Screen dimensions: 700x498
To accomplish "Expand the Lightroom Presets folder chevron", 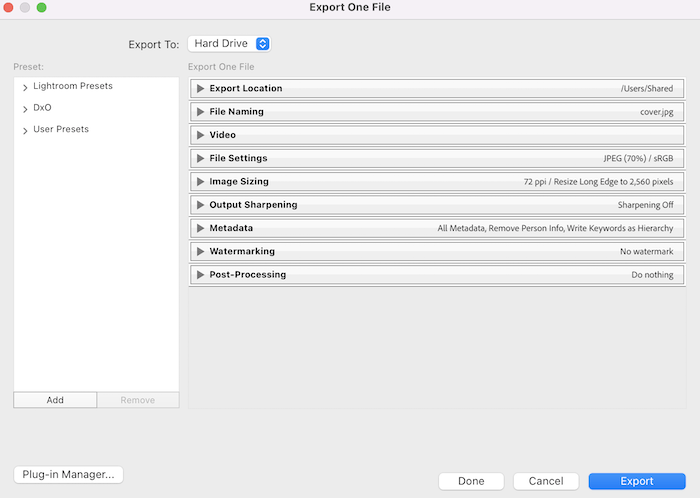I will click(24, 88).
